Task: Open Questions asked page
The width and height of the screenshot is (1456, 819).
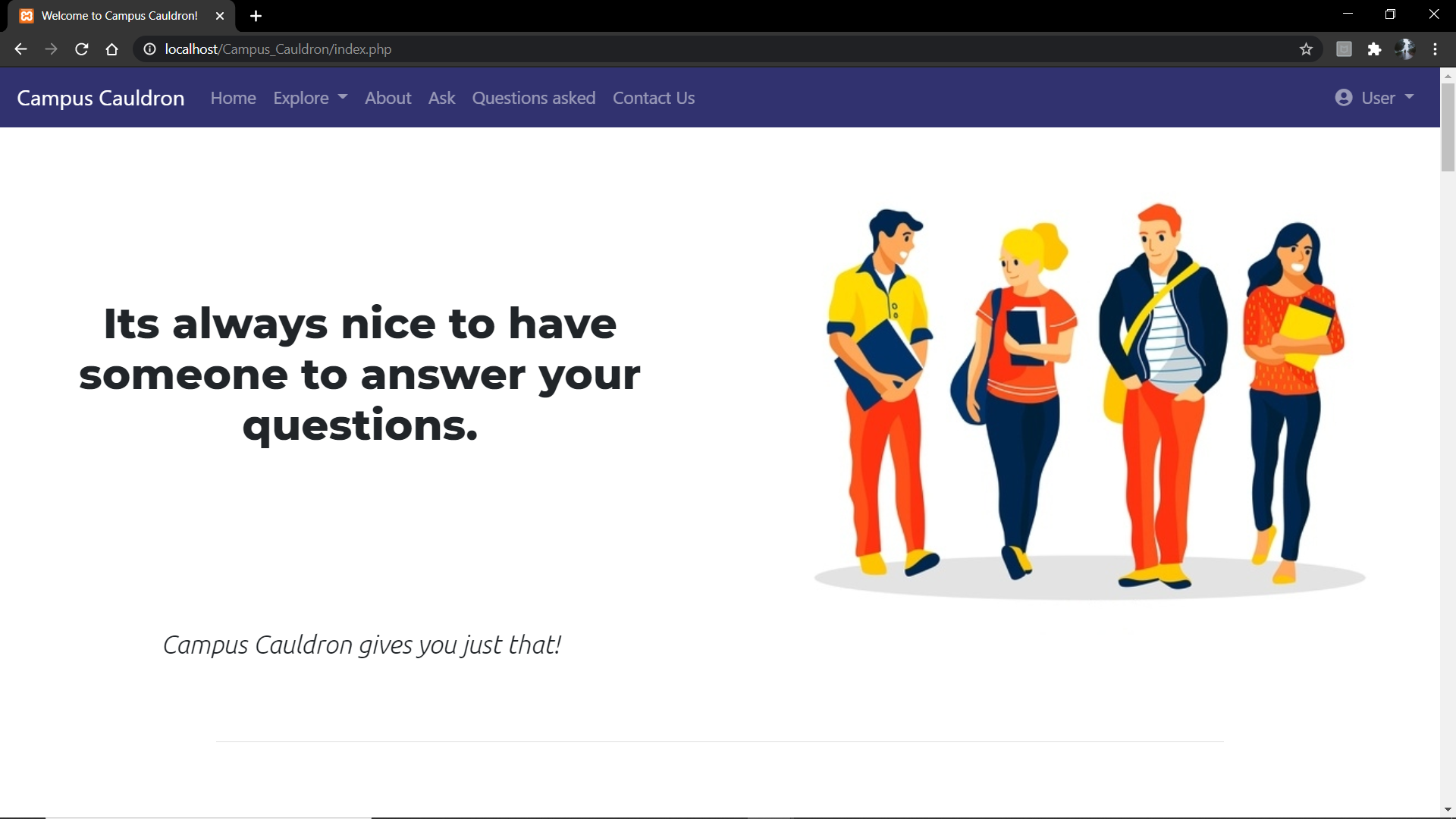Action: point(533,98)
